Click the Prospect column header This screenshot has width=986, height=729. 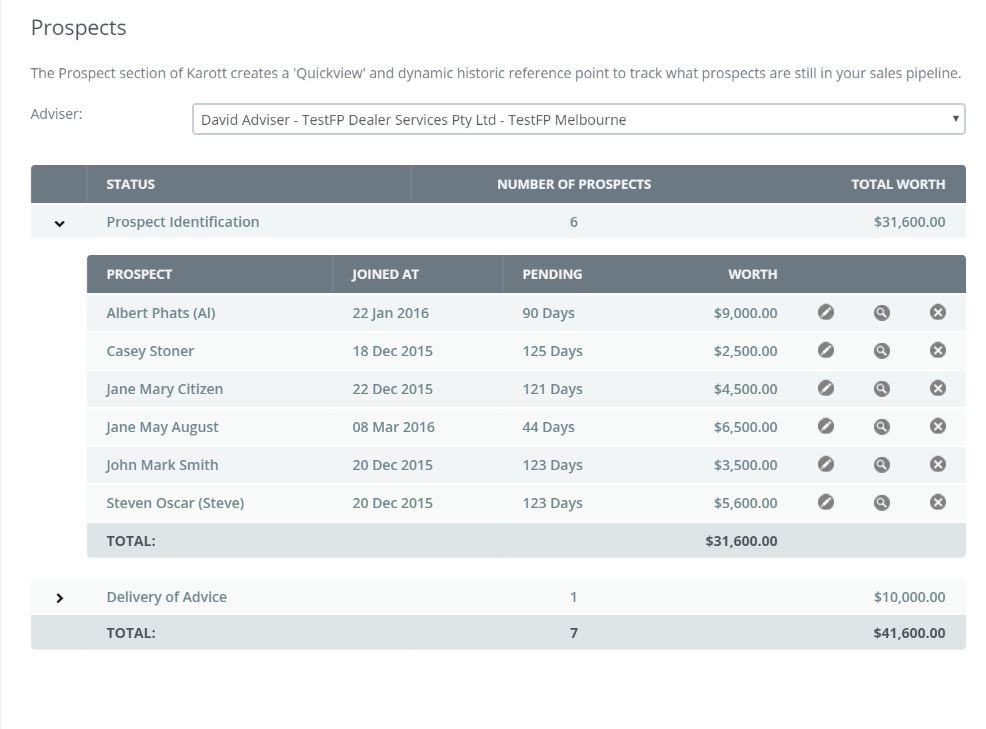139,274
